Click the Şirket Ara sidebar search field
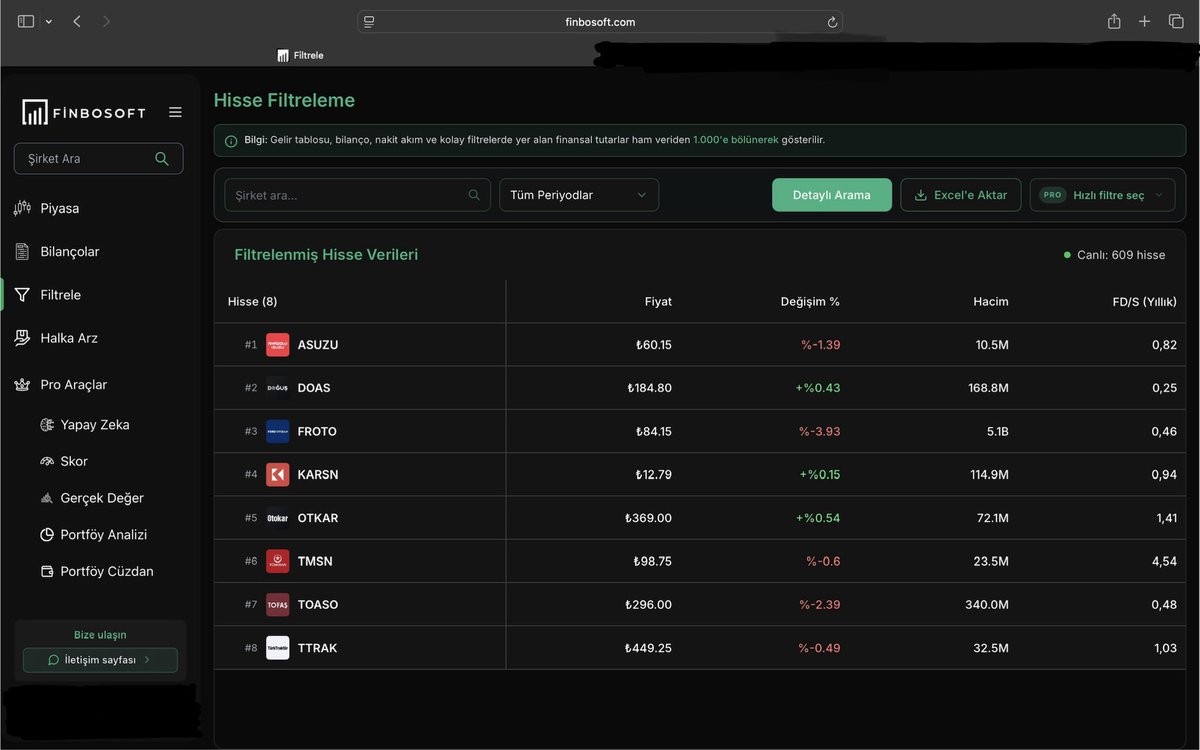 click(x=98, y=158)
